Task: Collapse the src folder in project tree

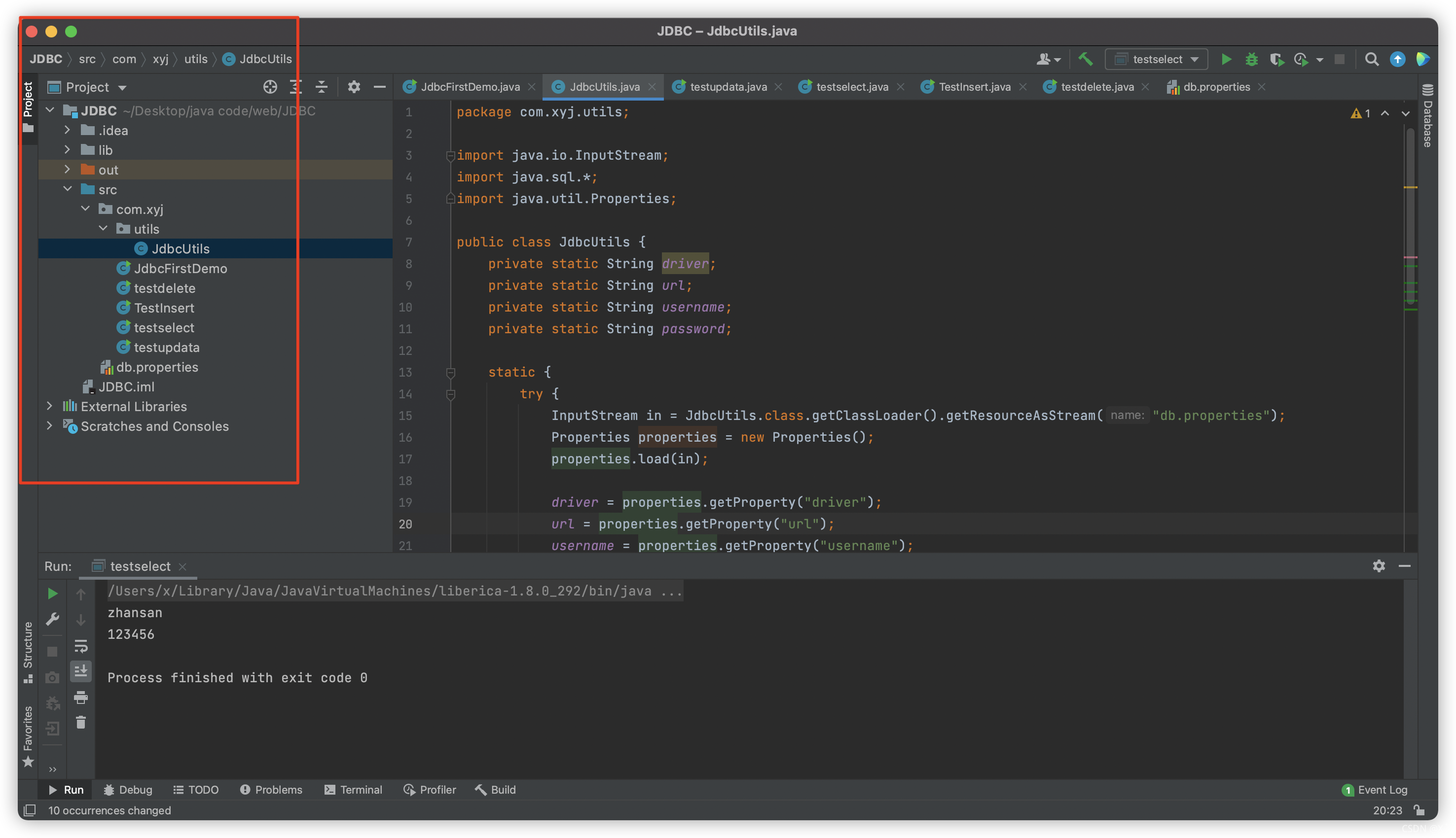Action: tap(68, 189)
